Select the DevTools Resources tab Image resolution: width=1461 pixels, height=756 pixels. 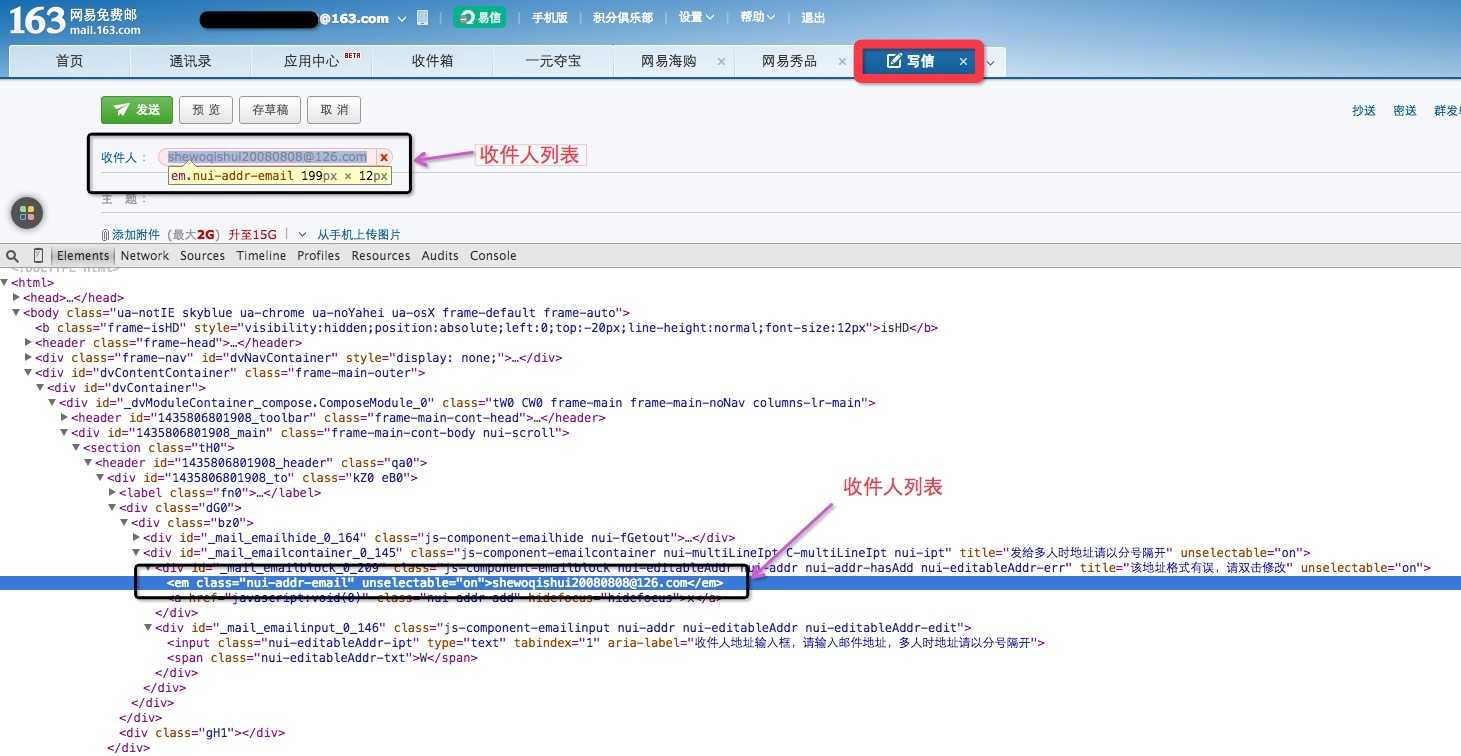[x=380, y=256]
